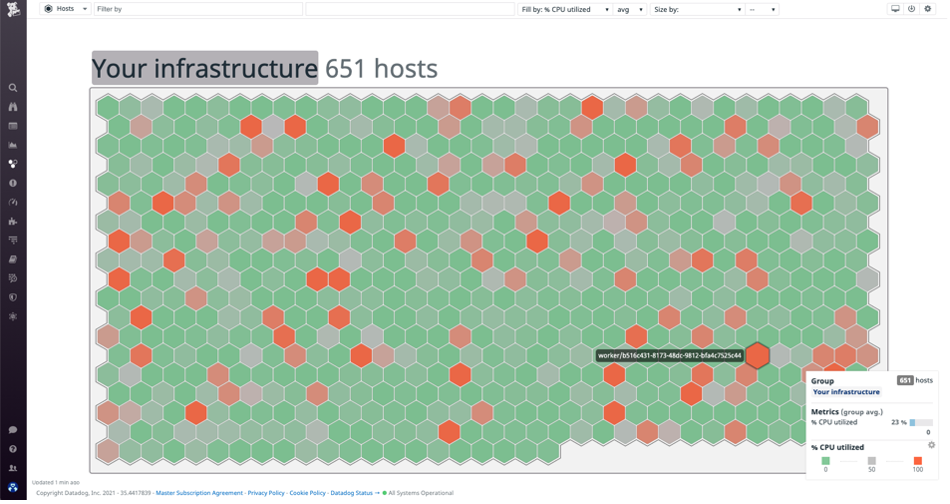Open the user account avatar icon
Viewport: 950px width, 504px height.
point(13,487)
